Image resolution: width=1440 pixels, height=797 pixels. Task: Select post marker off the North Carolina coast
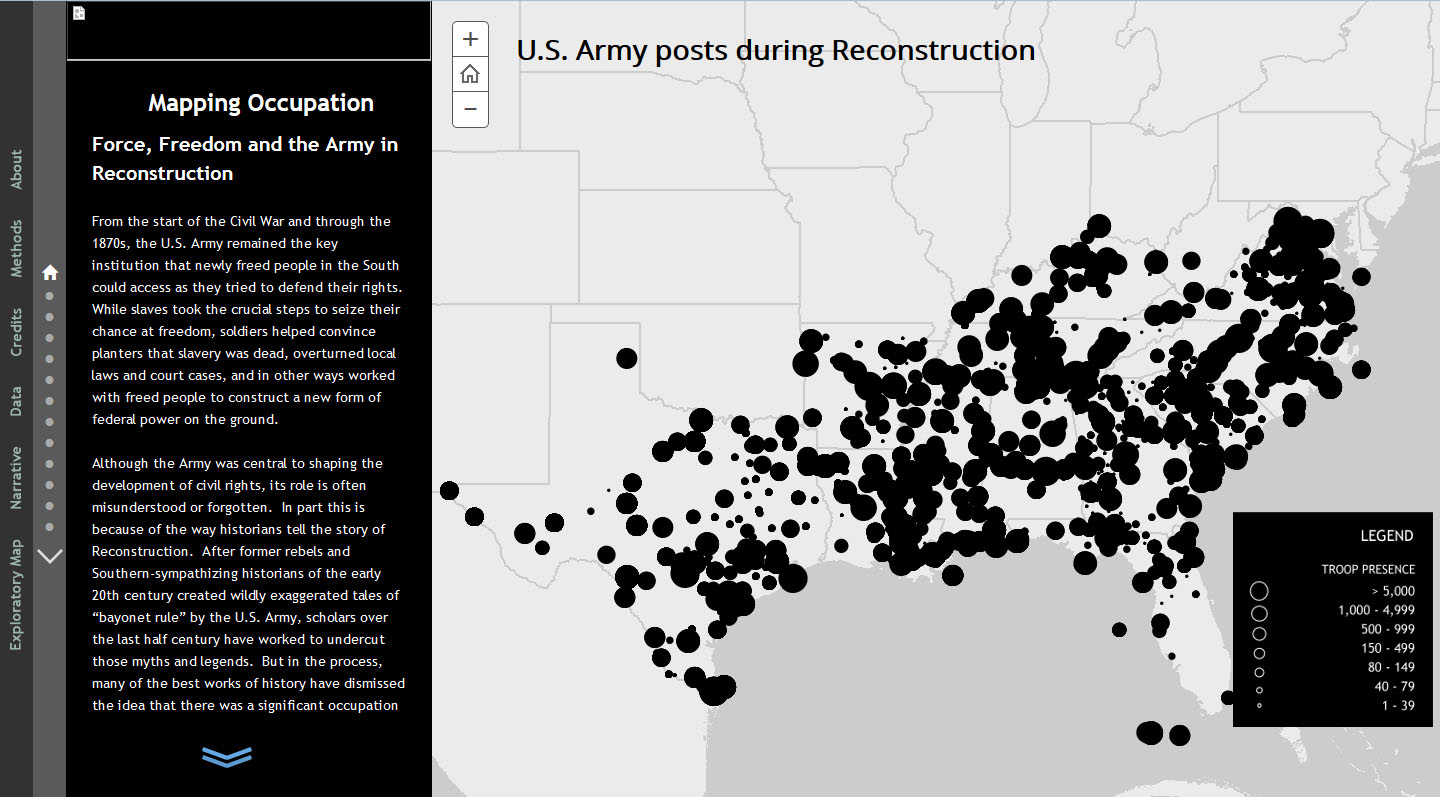[1360, 369]
